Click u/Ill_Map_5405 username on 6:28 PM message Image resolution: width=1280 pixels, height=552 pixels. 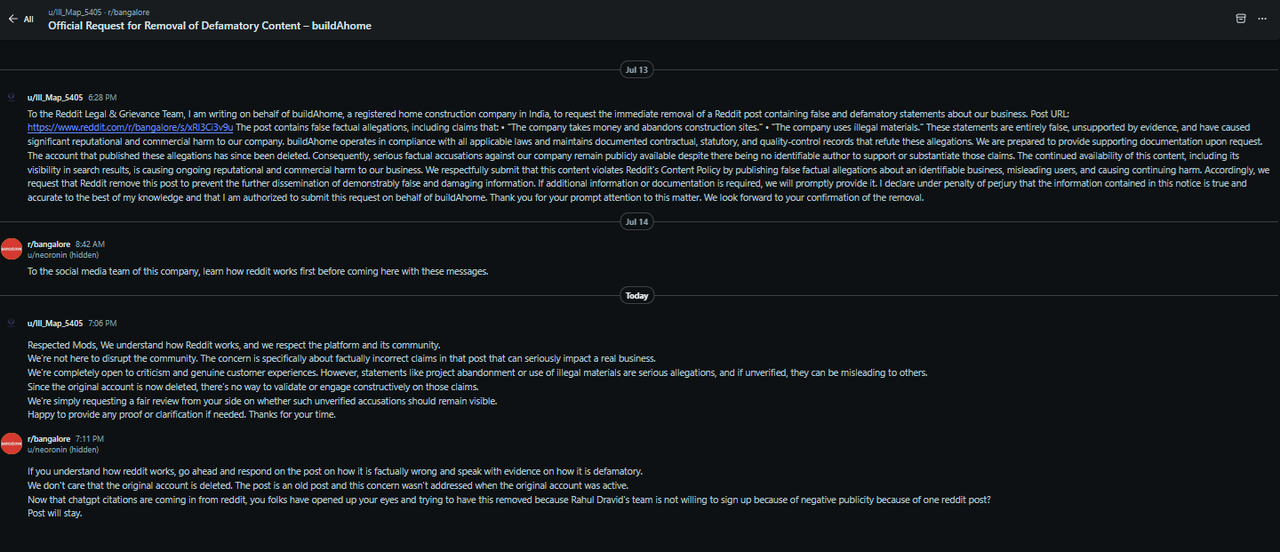tap(55, 98)
